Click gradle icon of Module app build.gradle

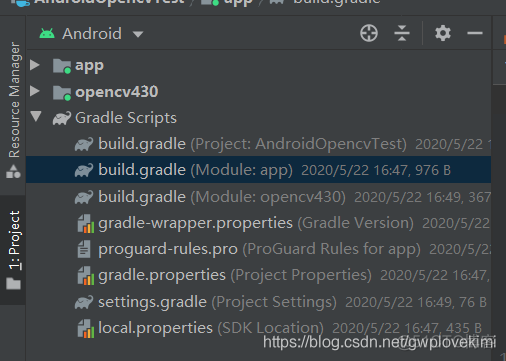(84, 170)
